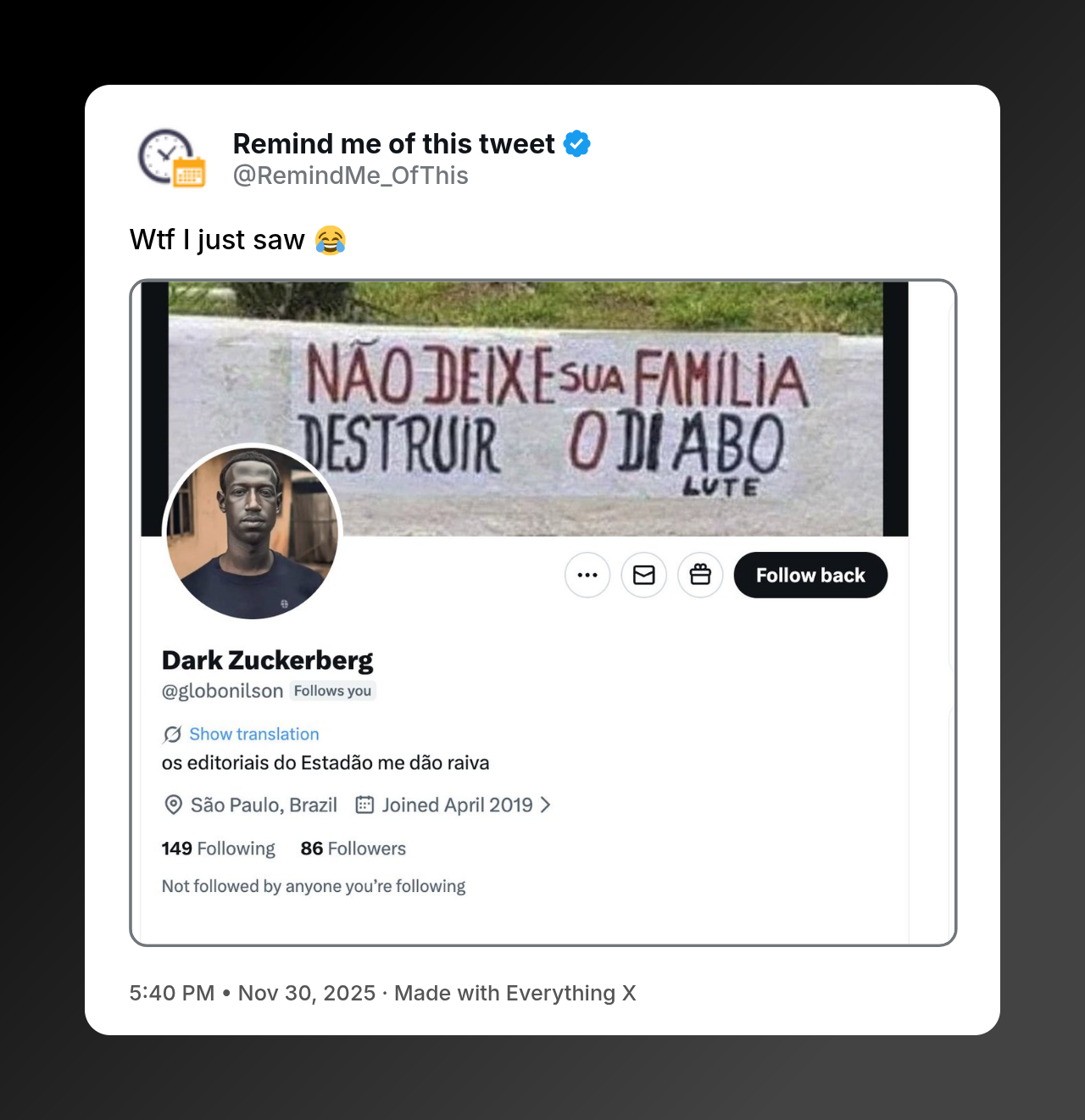The height and width of the screenshot is (1120, 1085).
Task: Open the Remind me of this tweet avatar
Action: (x=171, y=158)
